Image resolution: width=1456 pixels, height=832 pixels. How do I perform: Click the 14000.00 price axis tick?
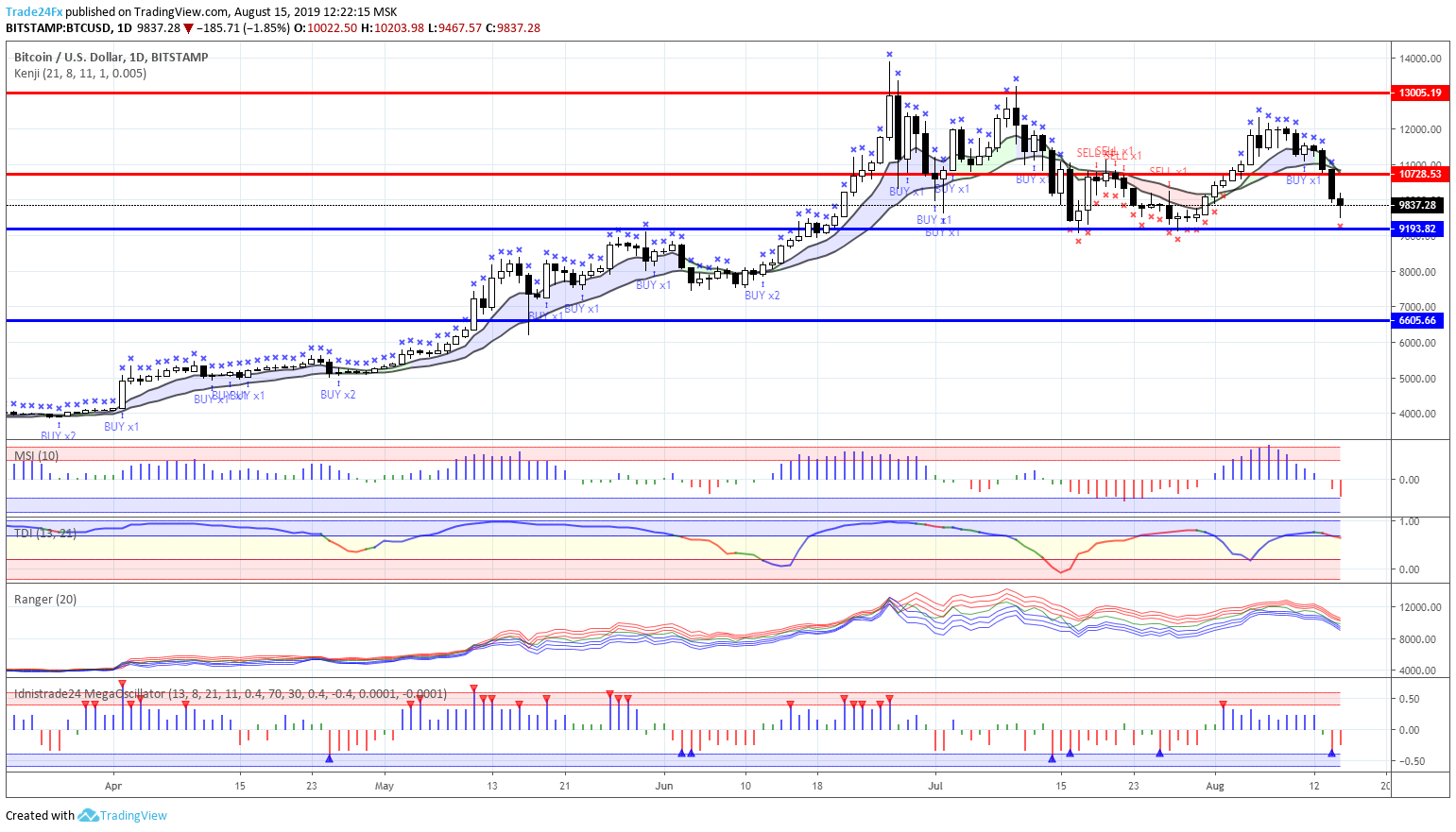pos(1420,59)
